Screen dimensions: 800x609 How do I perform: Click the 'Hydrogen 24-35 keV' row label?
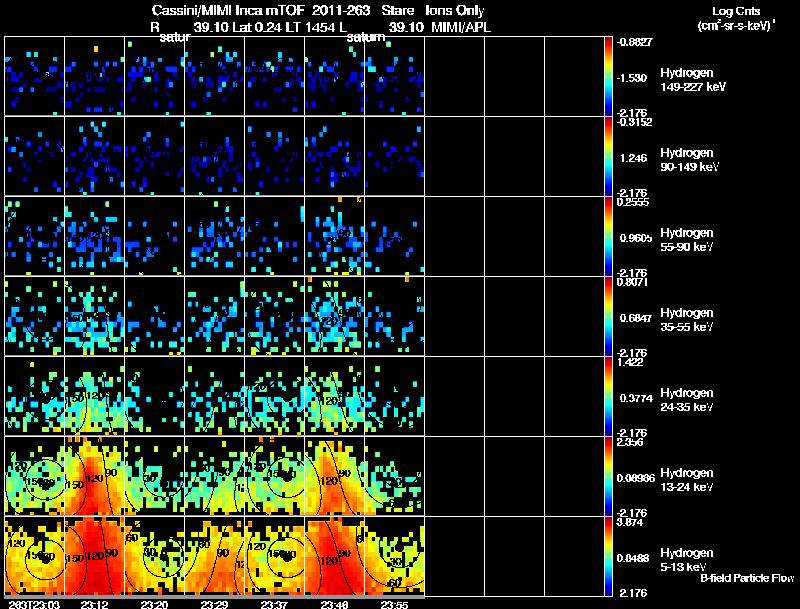pyautogui.click(x=687, y=400)
